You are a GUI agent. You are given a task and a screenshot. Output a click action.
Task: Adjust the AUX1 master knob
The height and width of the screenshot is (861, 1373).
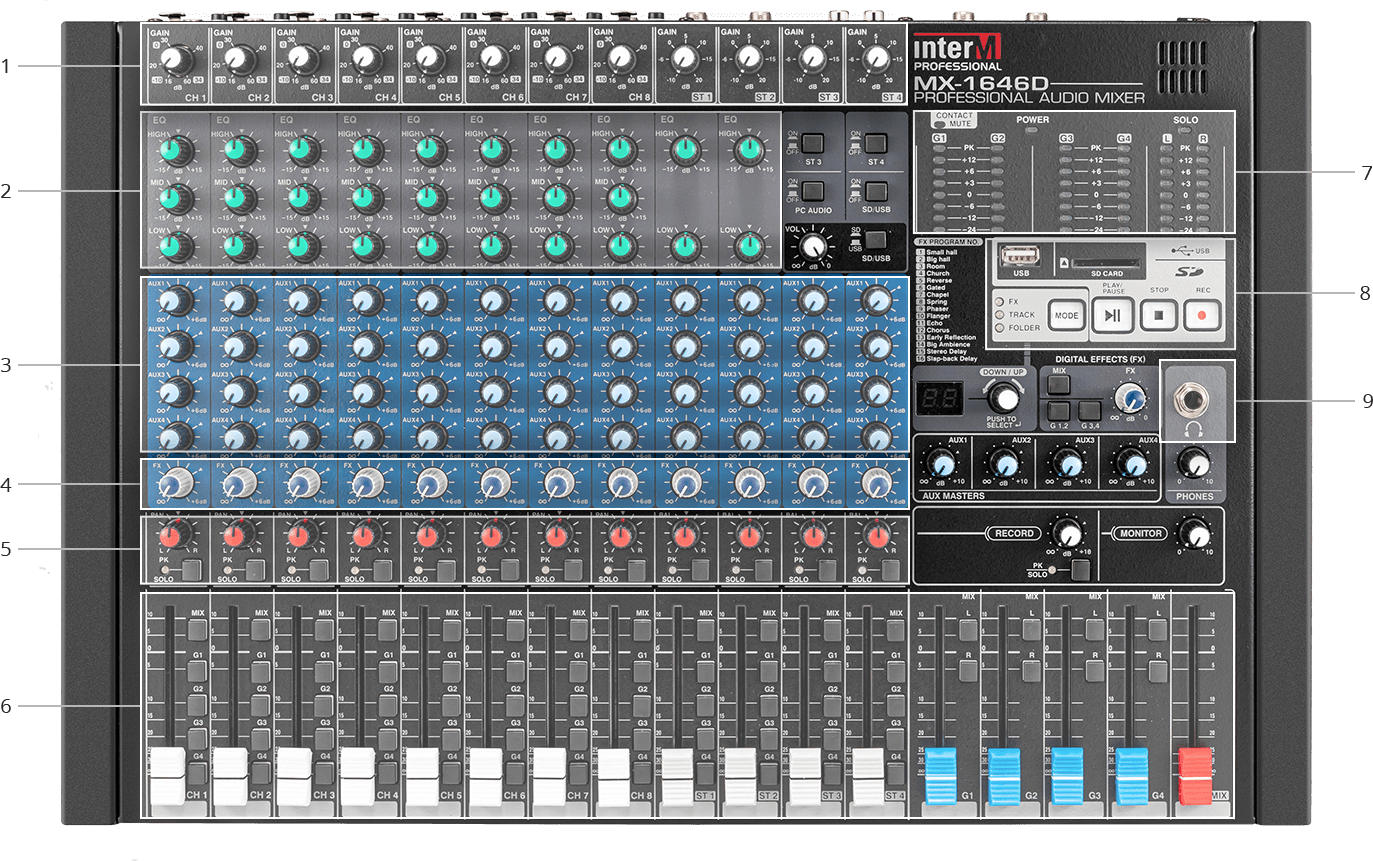click(941, 463)
